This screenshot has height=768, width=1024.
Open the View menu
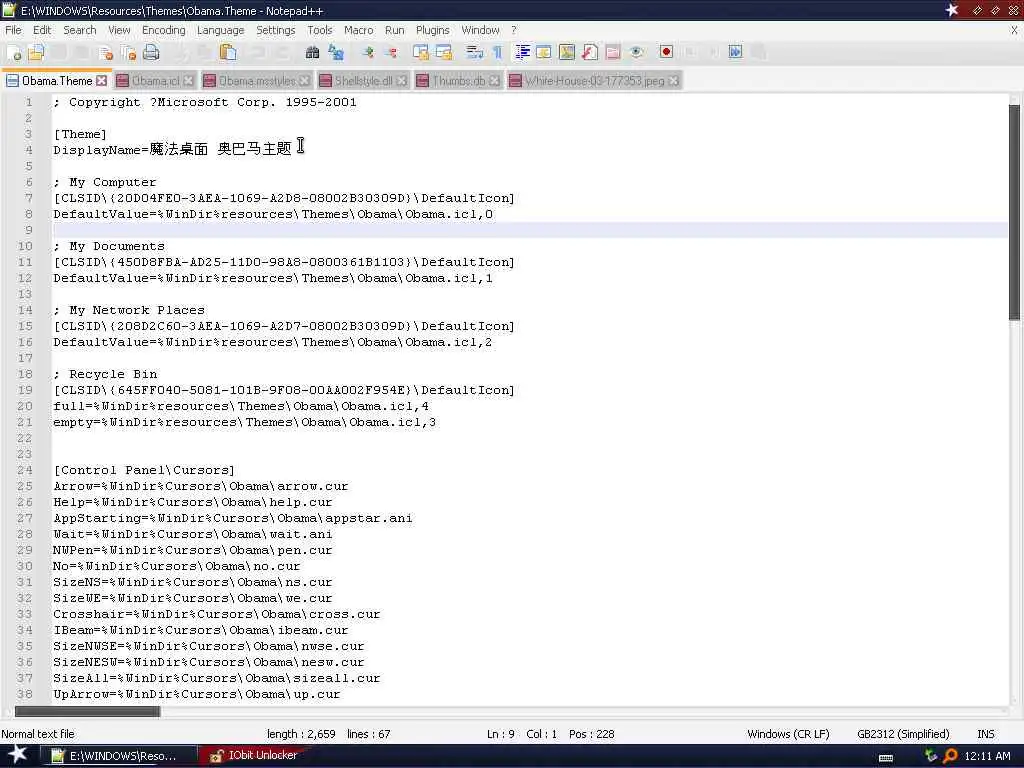click(x=119, y=30)
